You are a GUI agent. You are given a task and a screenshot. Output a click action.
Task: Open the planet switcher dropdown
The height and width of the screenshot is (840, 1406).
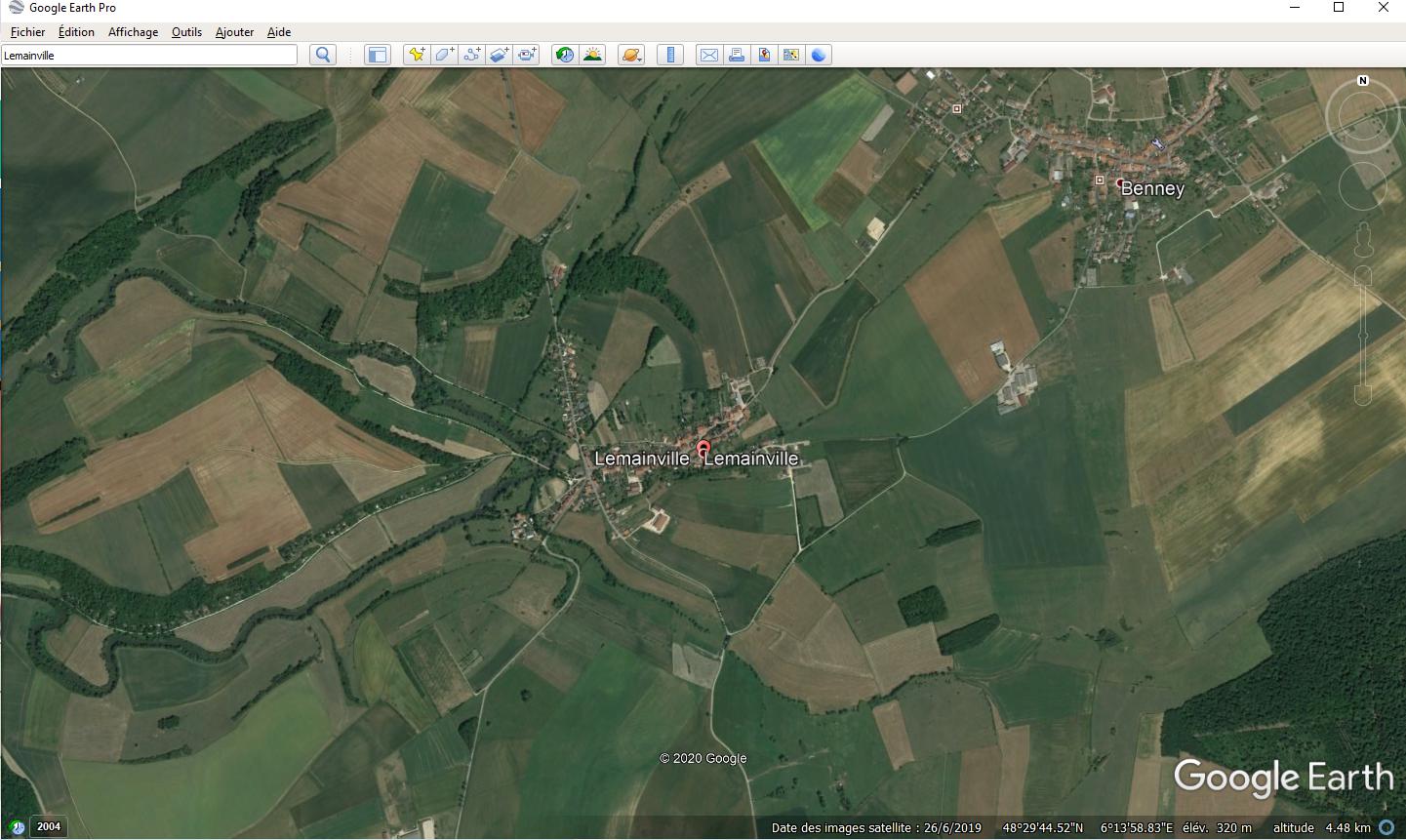coord(631,55)
